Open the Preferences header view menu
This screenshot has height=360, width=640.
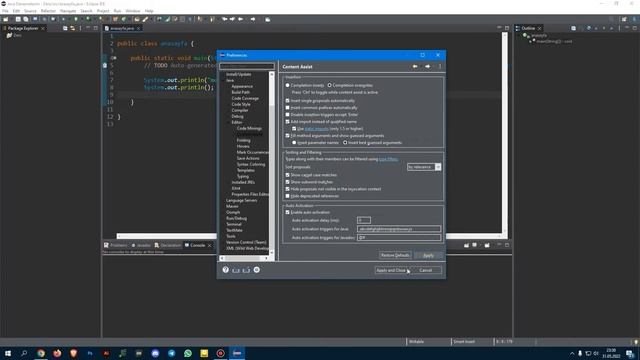point(440,67)
